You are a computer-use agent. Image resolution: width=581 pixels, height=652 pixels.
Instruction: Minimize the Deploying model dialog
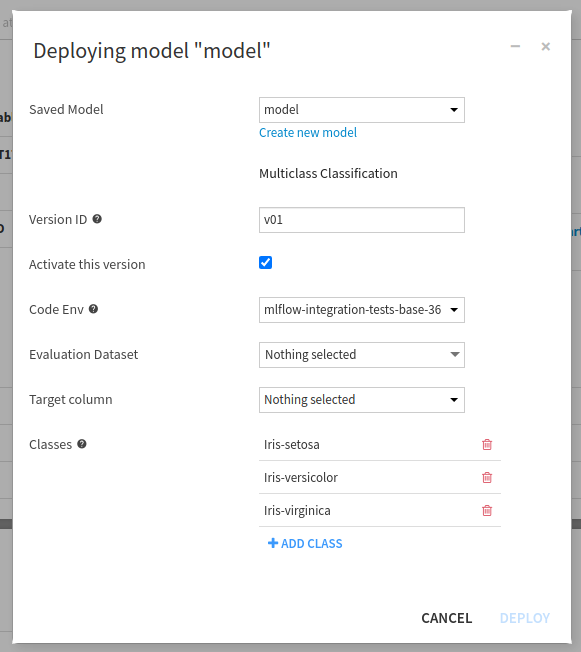(515, 46)
